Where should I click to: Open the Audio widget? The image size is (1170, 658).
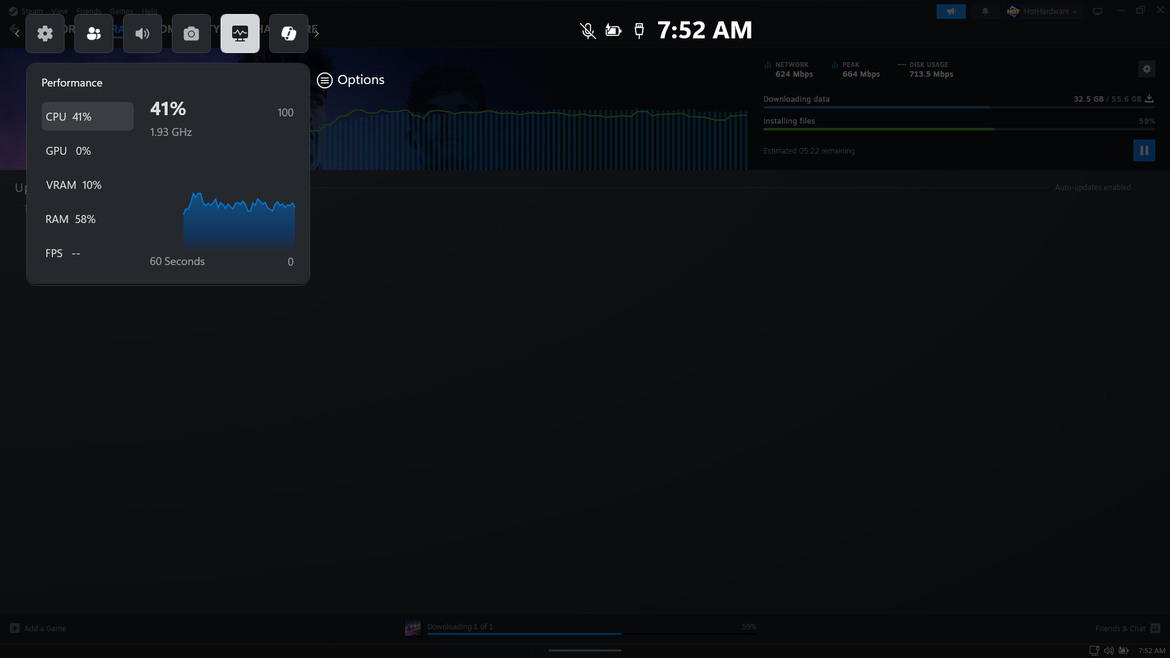(142, 34)
